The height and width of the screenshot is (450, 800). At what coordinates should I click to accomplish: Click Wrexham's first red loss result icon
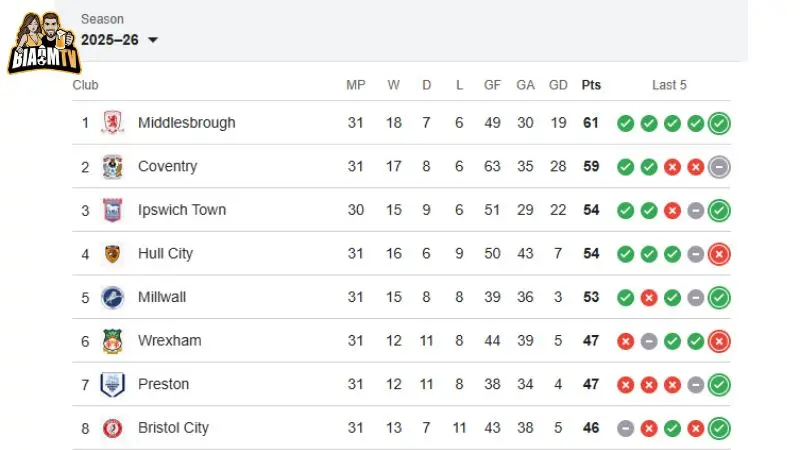(625, 341)
